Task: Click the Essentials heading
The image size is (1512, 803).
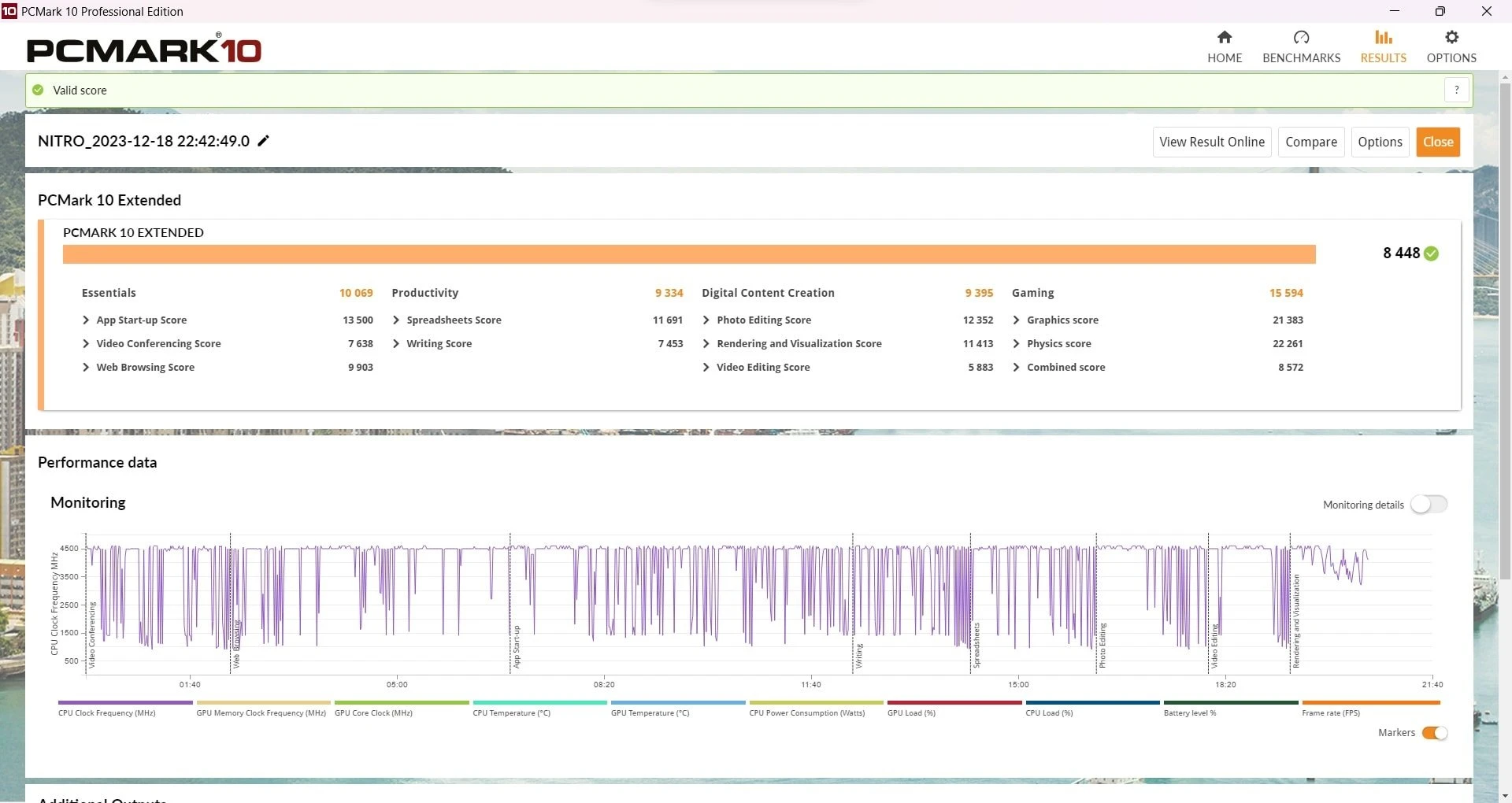Action: click(109, 293)
